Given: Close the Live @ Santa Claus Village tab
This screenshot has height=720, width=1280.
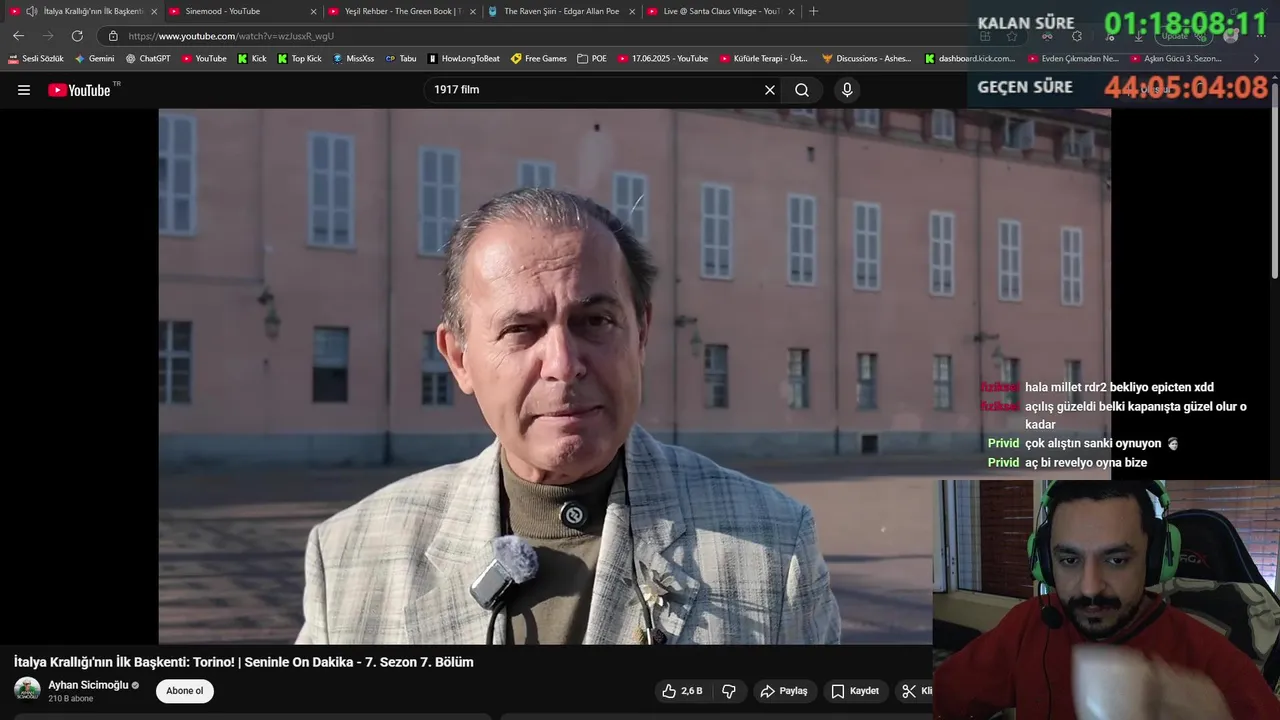Looking at the screenshot, I should pyautogui.click(x=792, y=11).
